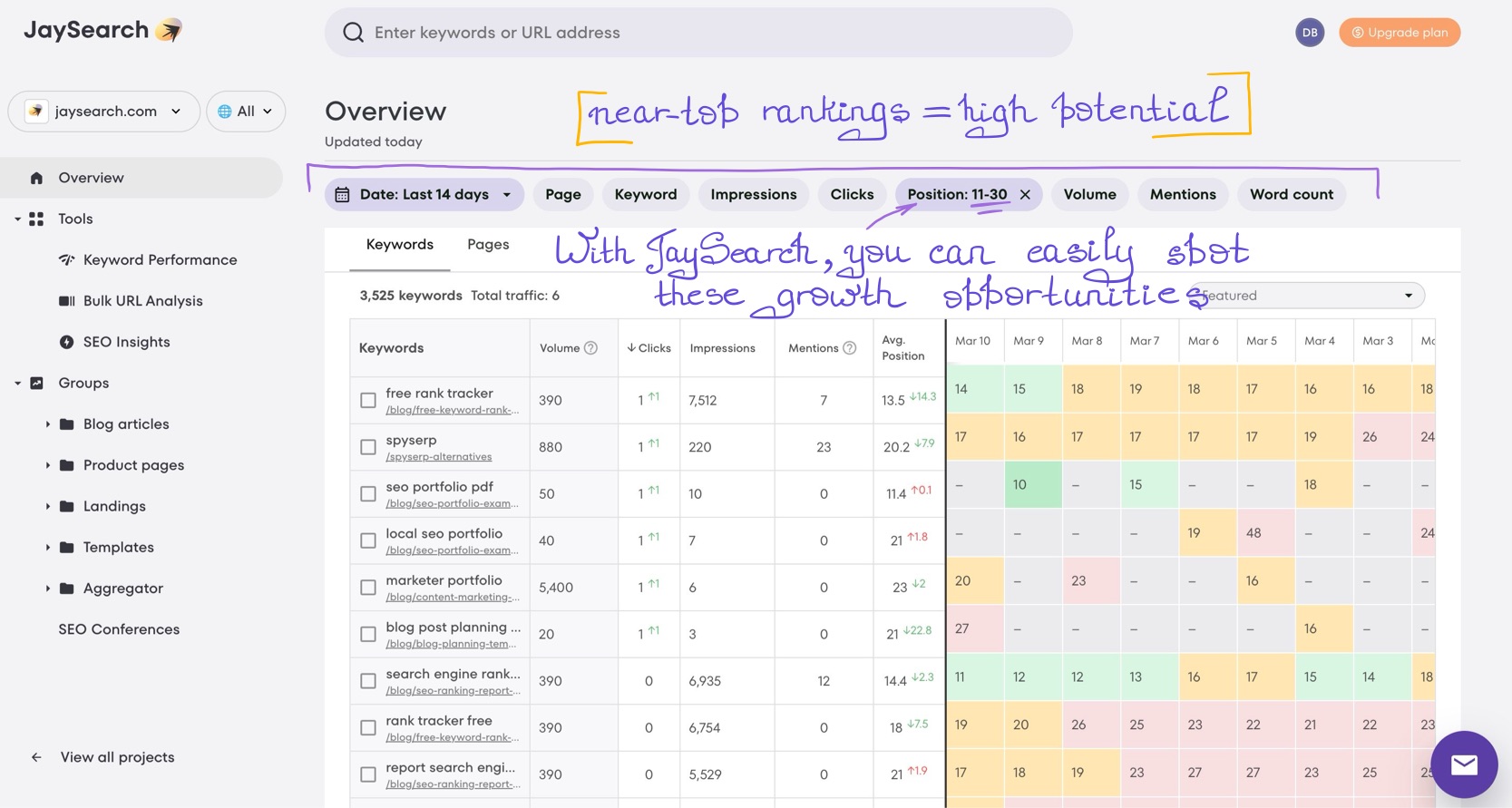
Task: Open SEO Conferences in sidebar
Action: click(119, 629)
